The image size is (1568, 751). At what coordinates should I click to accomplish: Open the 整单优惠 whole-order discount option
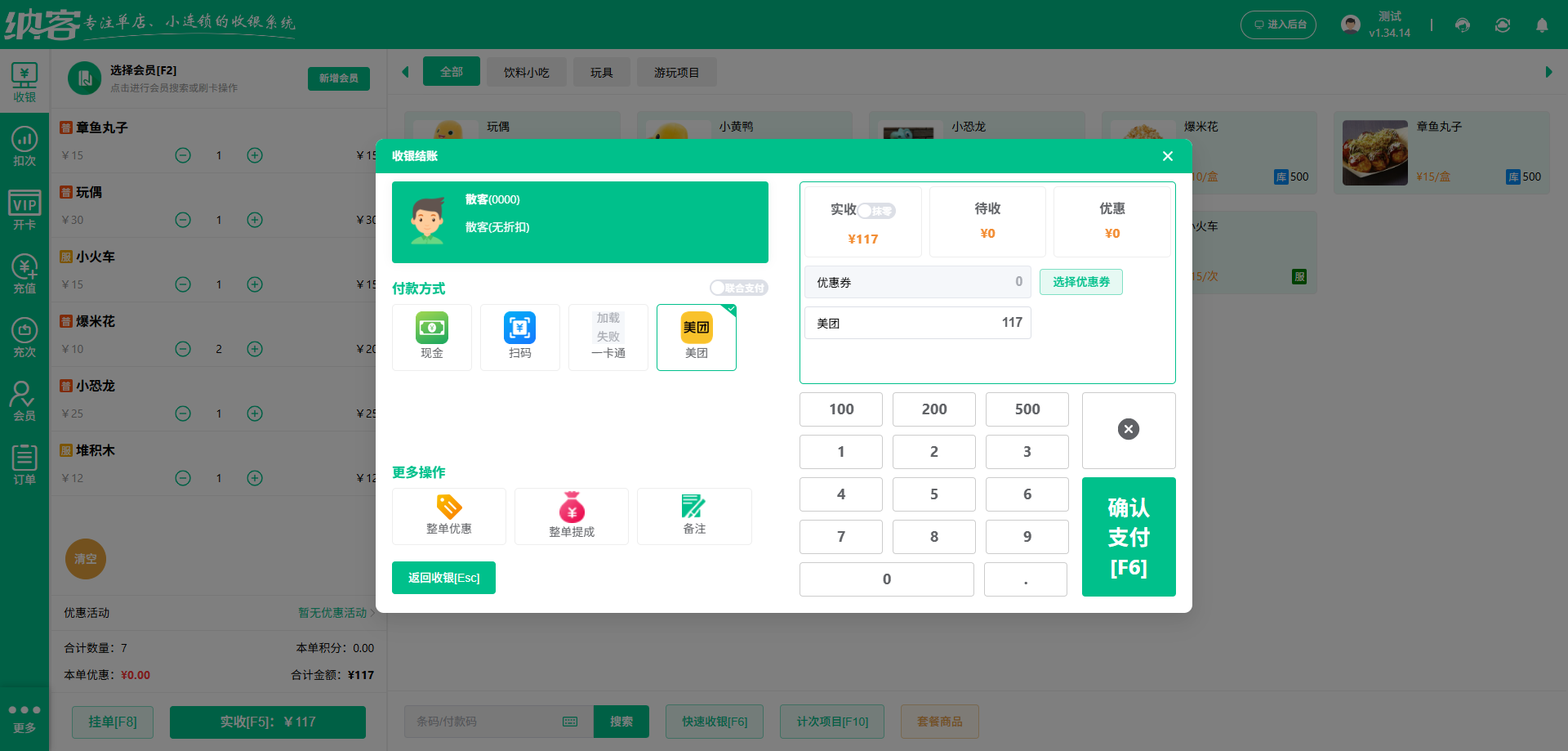click(448, 516)
